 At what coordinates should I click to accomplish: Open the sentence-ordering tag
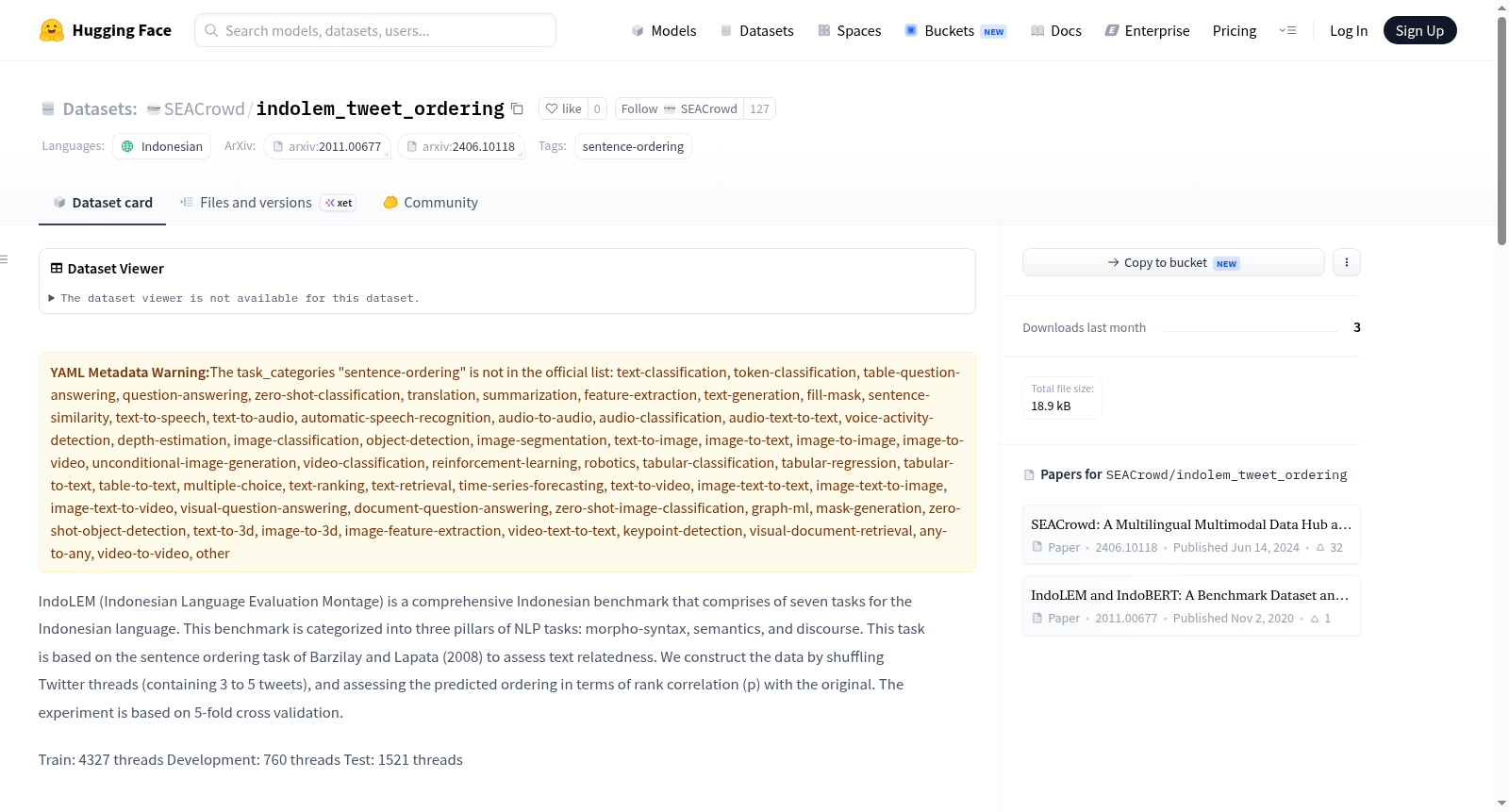coord(633,146)
